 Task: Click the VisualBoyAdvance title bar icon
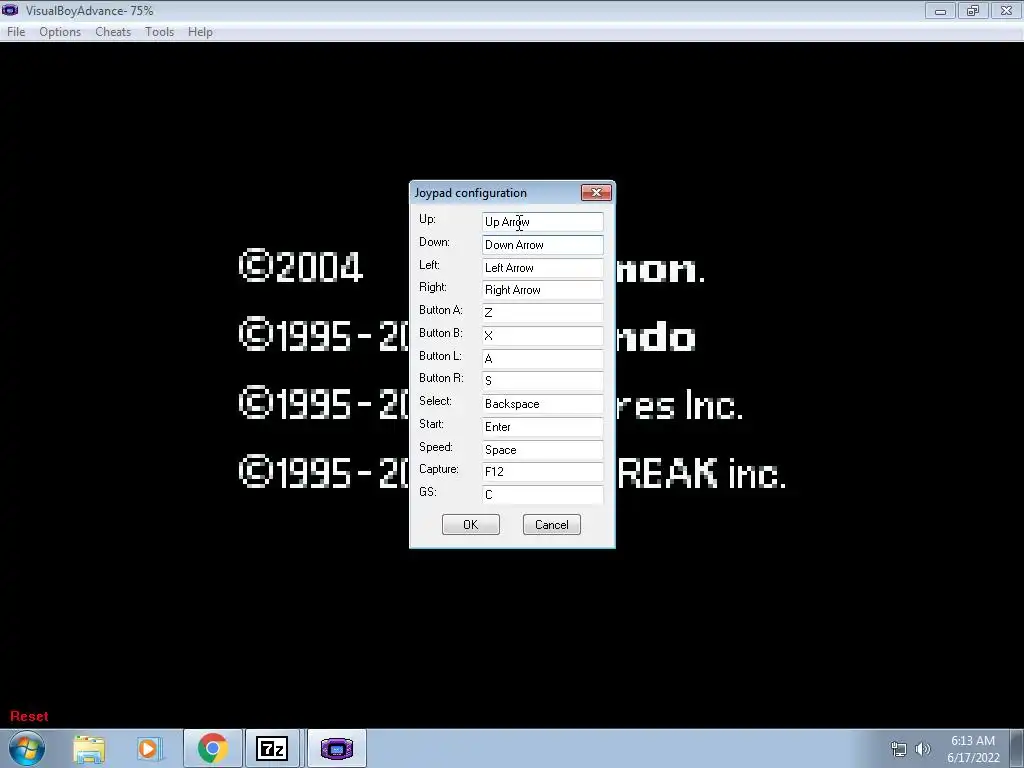coord(10,10)
